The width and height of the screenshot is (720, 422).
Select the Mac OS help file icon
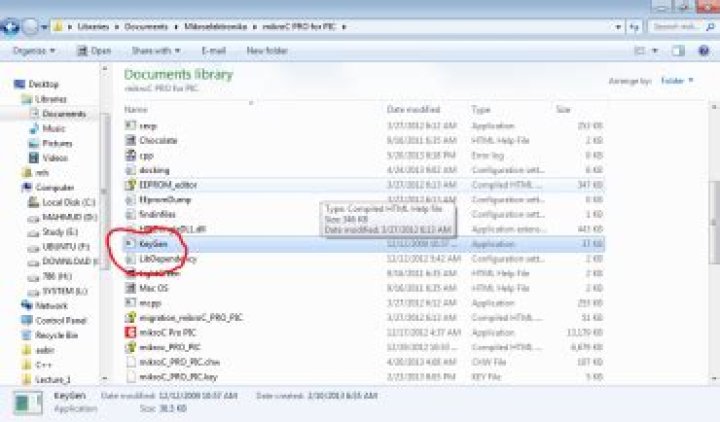pyautogui.click(x=131, y=288)
